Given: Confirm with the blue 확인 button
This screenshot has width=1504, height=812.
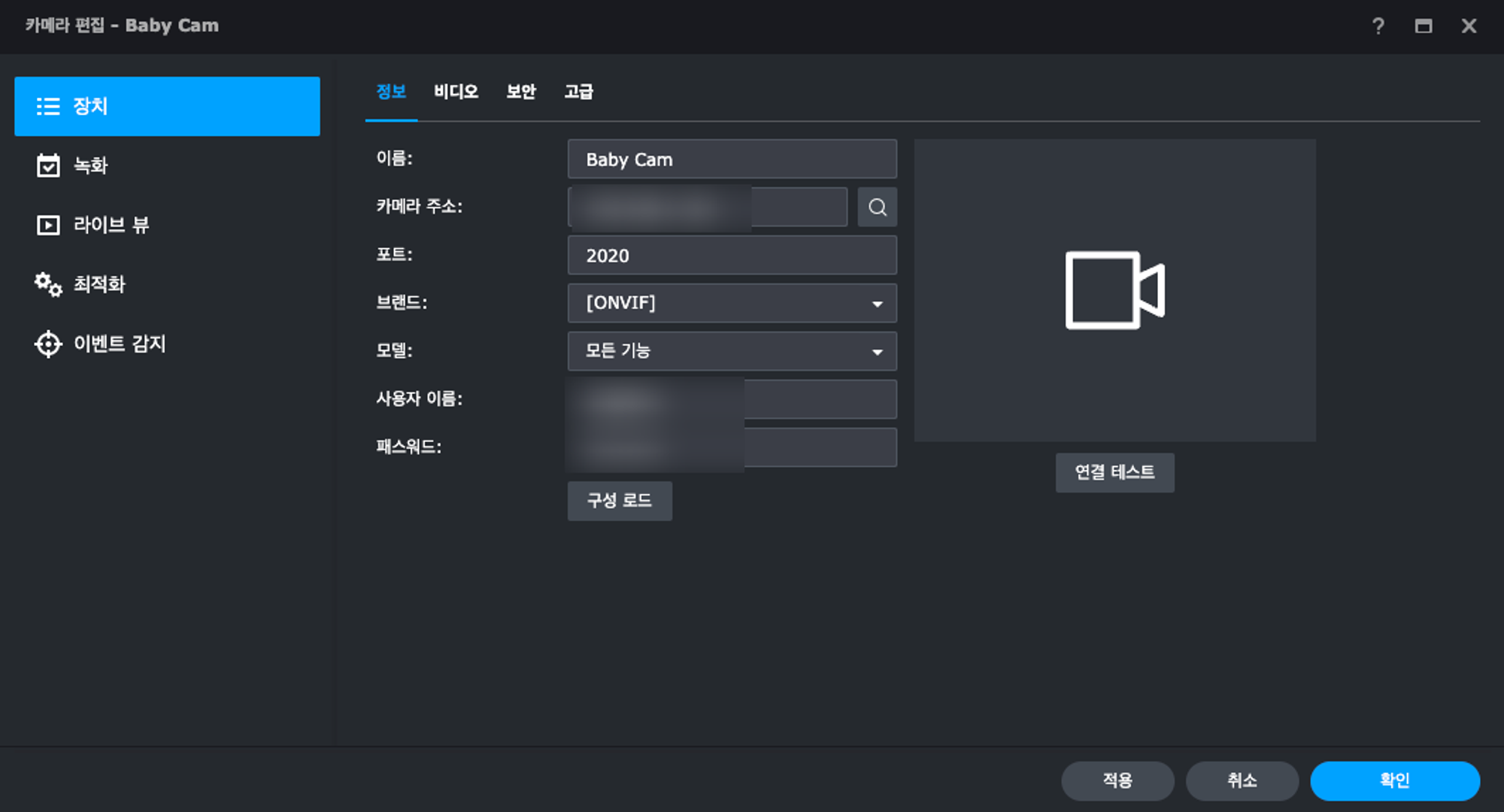Looking at the screenshot, I should tap(1394, 780).
